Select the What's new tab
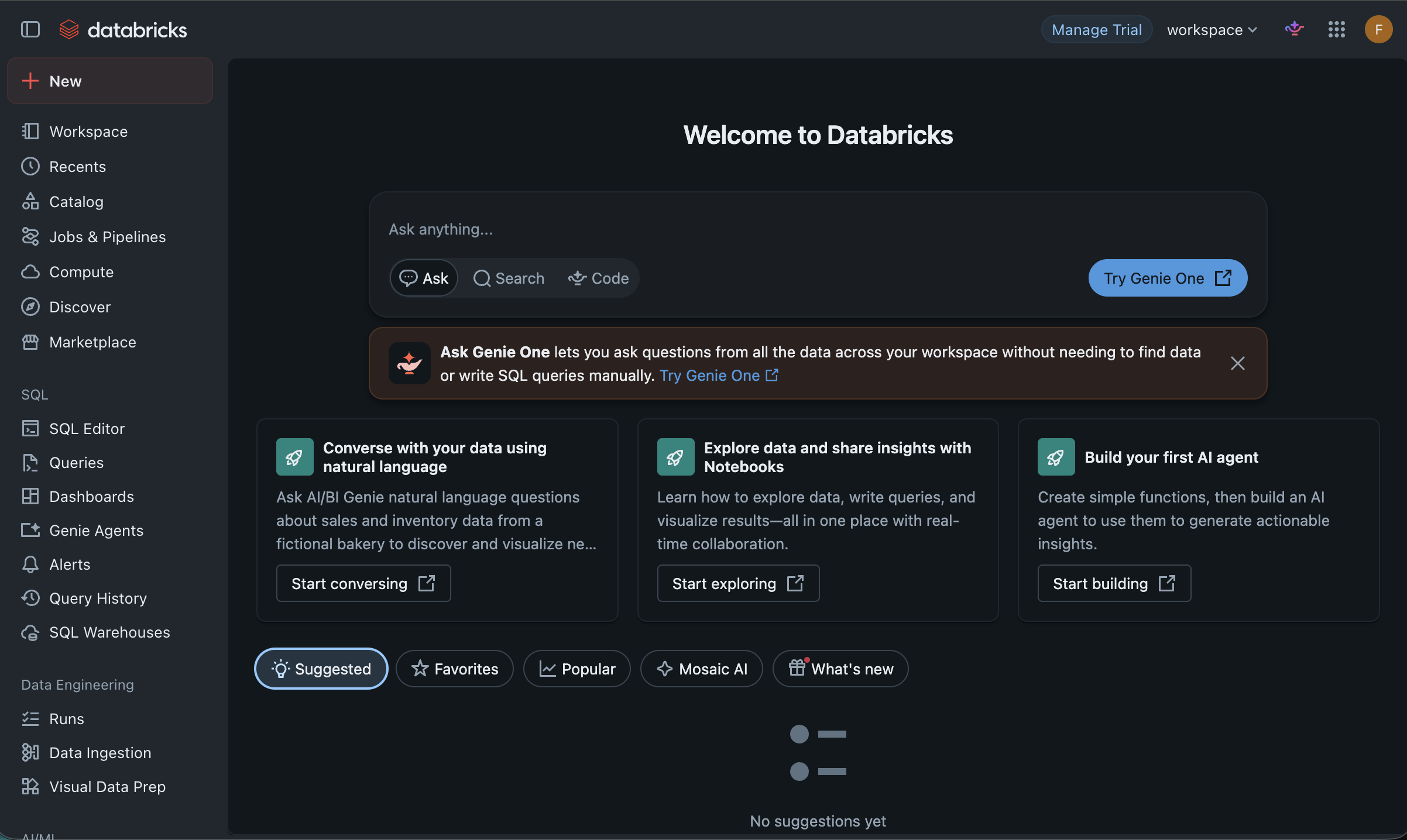The width and height of the screenshot is (1407, 840). (840, 669)
